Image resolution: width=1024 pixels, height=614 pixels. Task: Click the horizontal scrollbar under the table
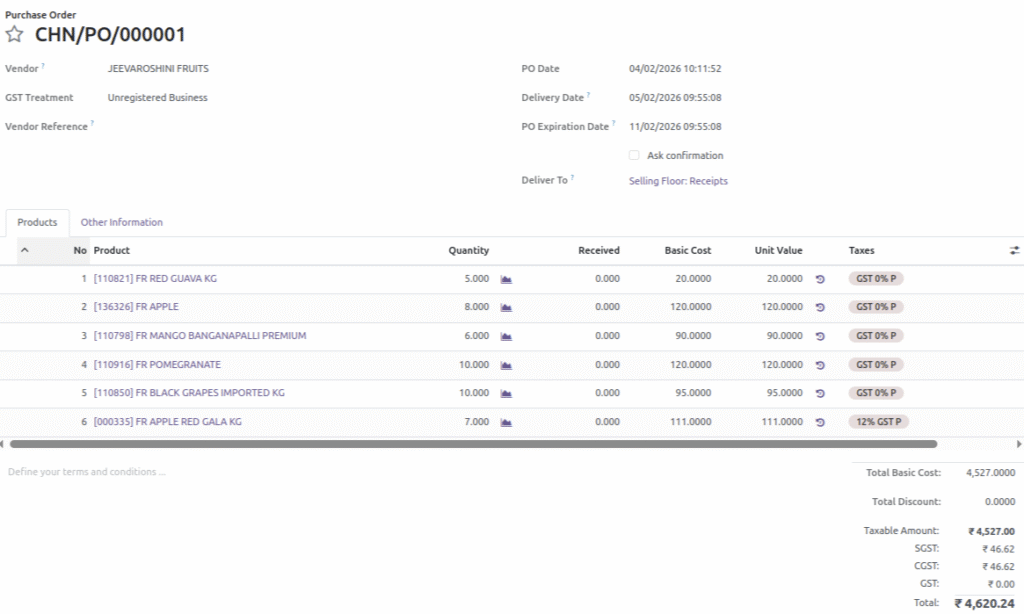pyautogui.click(x=472, y=443)
